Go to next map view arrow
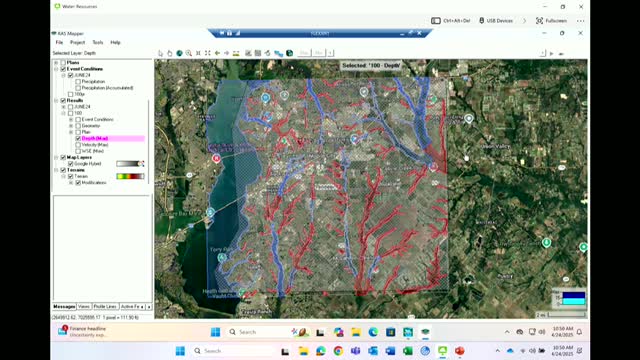This screenshot has width=640, height=360. click(x=226, y=53)
